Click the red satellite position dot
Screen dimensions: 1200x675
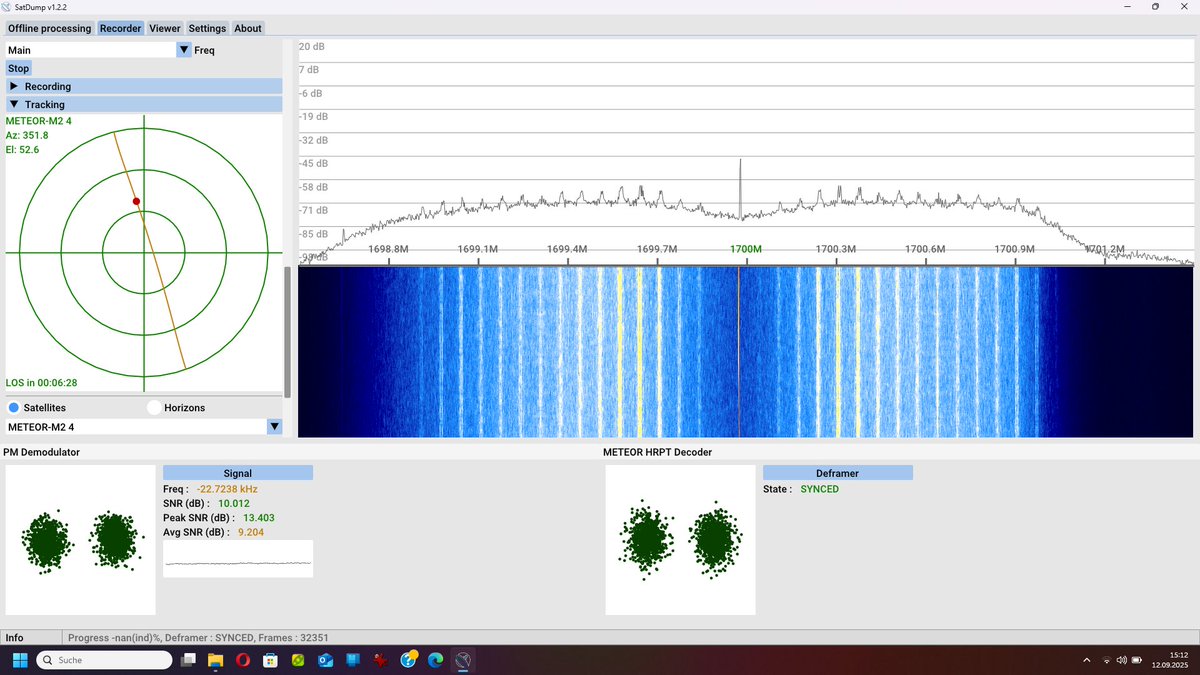[x=137, y=202]
